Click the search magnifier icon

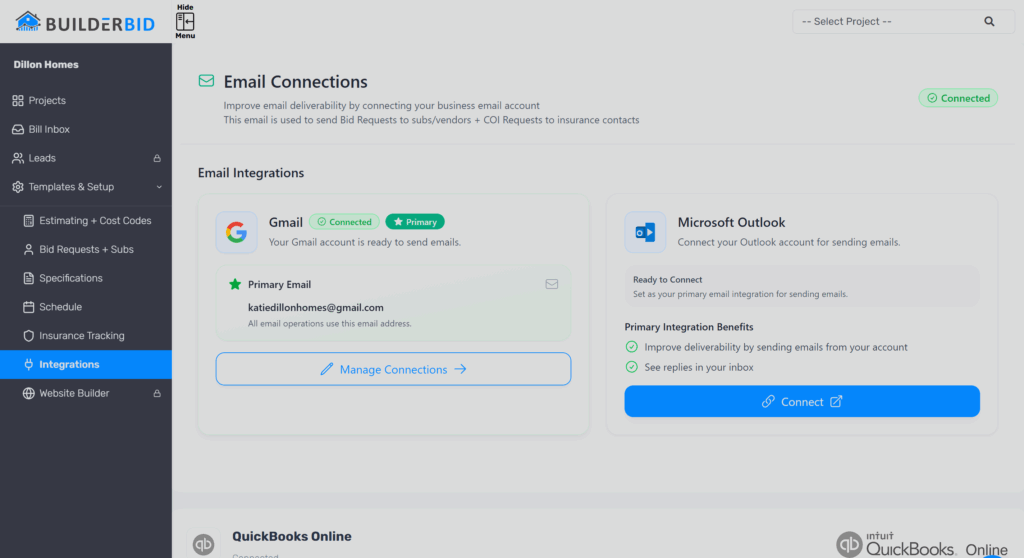[x=989, y=21]
